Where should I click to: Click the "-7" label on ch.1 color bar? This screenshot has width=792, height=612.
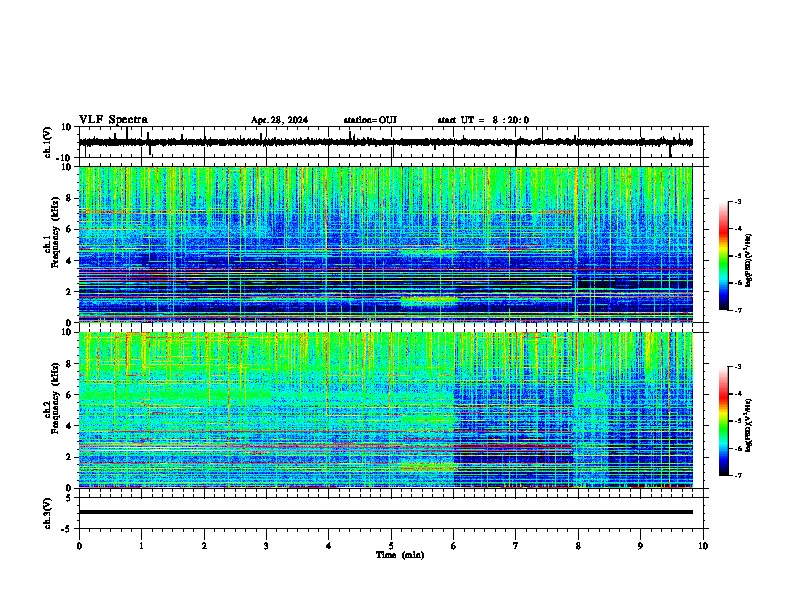738,310
